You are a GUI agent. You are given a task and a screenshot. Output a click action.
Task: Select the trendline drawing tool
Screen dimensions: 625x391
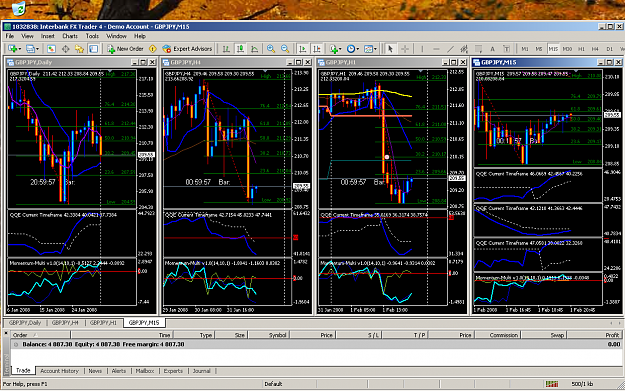[450, 49]
